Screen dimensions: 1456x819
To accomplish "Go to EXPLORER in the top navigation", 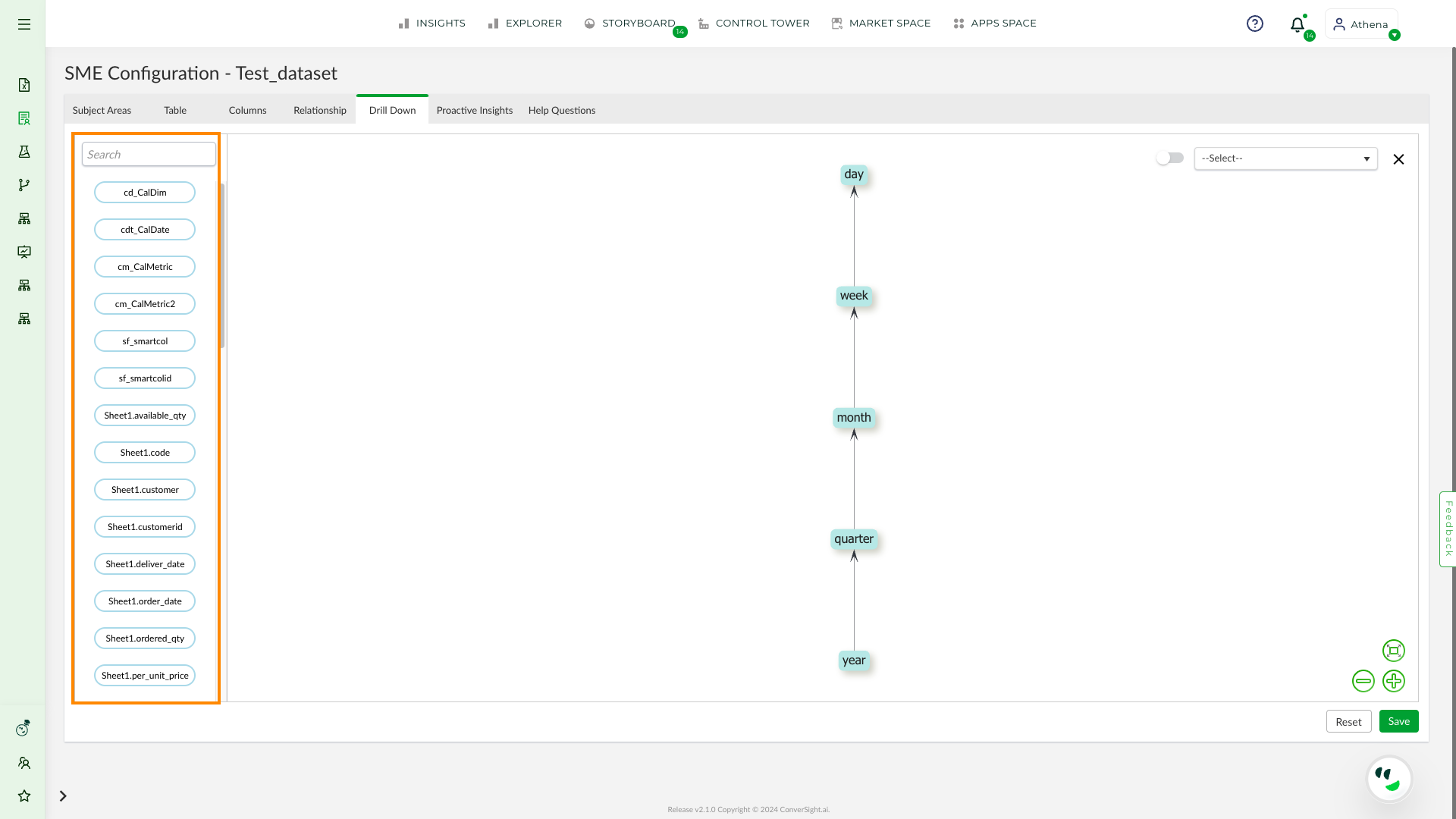I will (525, 24).
